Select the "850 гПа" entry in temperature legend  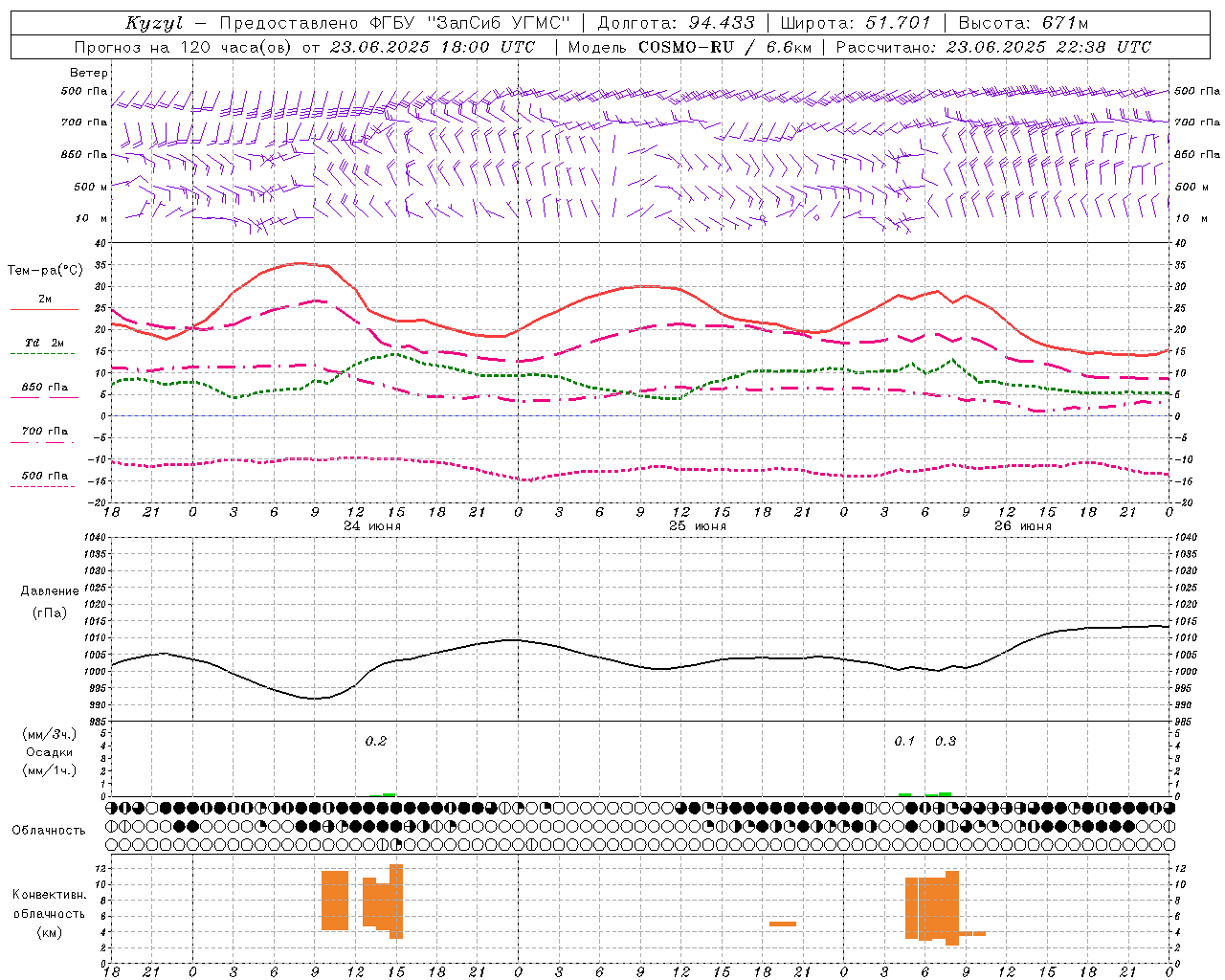[x=45, y=388]
